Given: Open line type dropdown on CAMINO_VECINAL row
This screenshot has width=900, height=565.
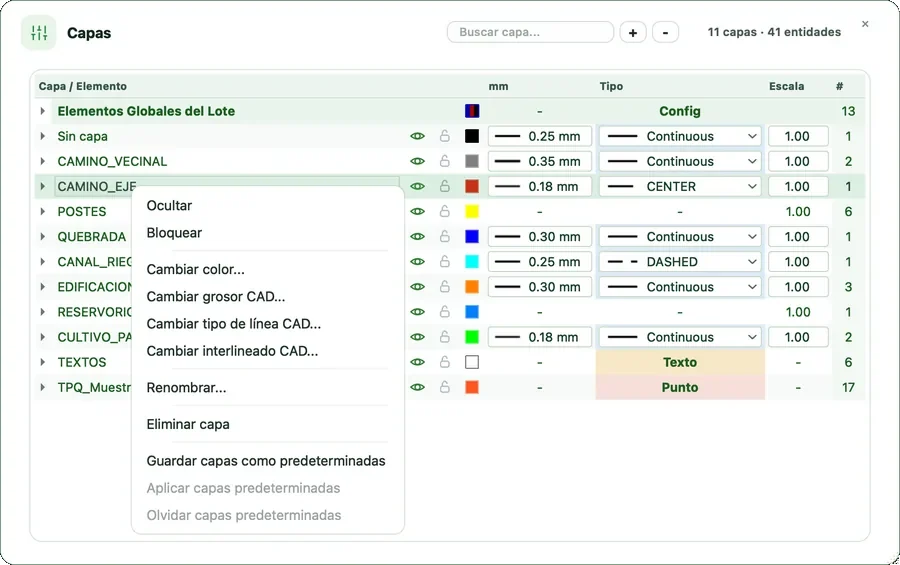Looking at the screenshot, I should 680,161.
